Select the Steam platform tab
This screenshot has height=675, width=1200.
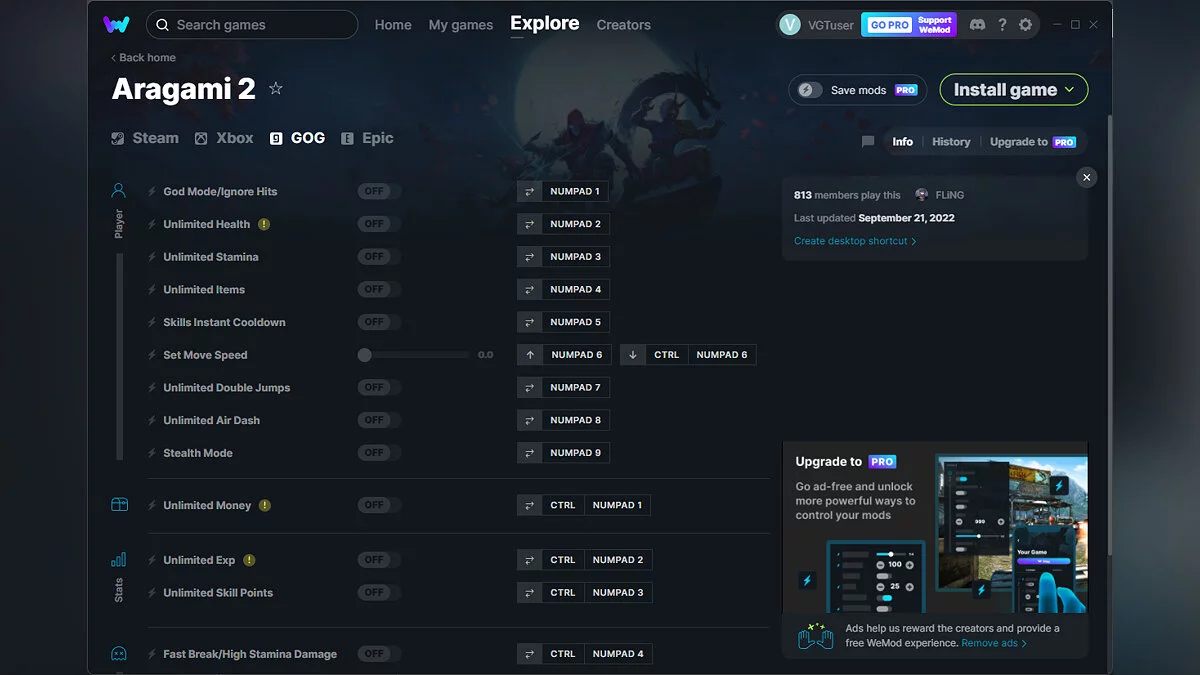145,138
